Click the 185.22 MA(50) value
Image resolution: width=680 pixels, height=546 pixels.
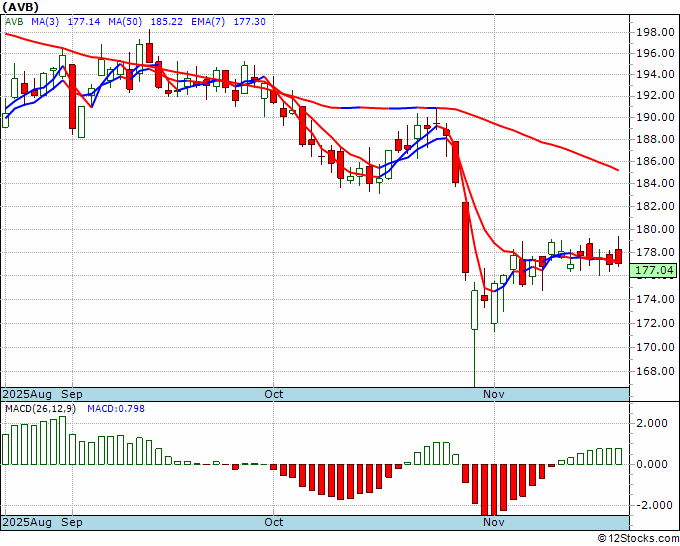(167, 22)
